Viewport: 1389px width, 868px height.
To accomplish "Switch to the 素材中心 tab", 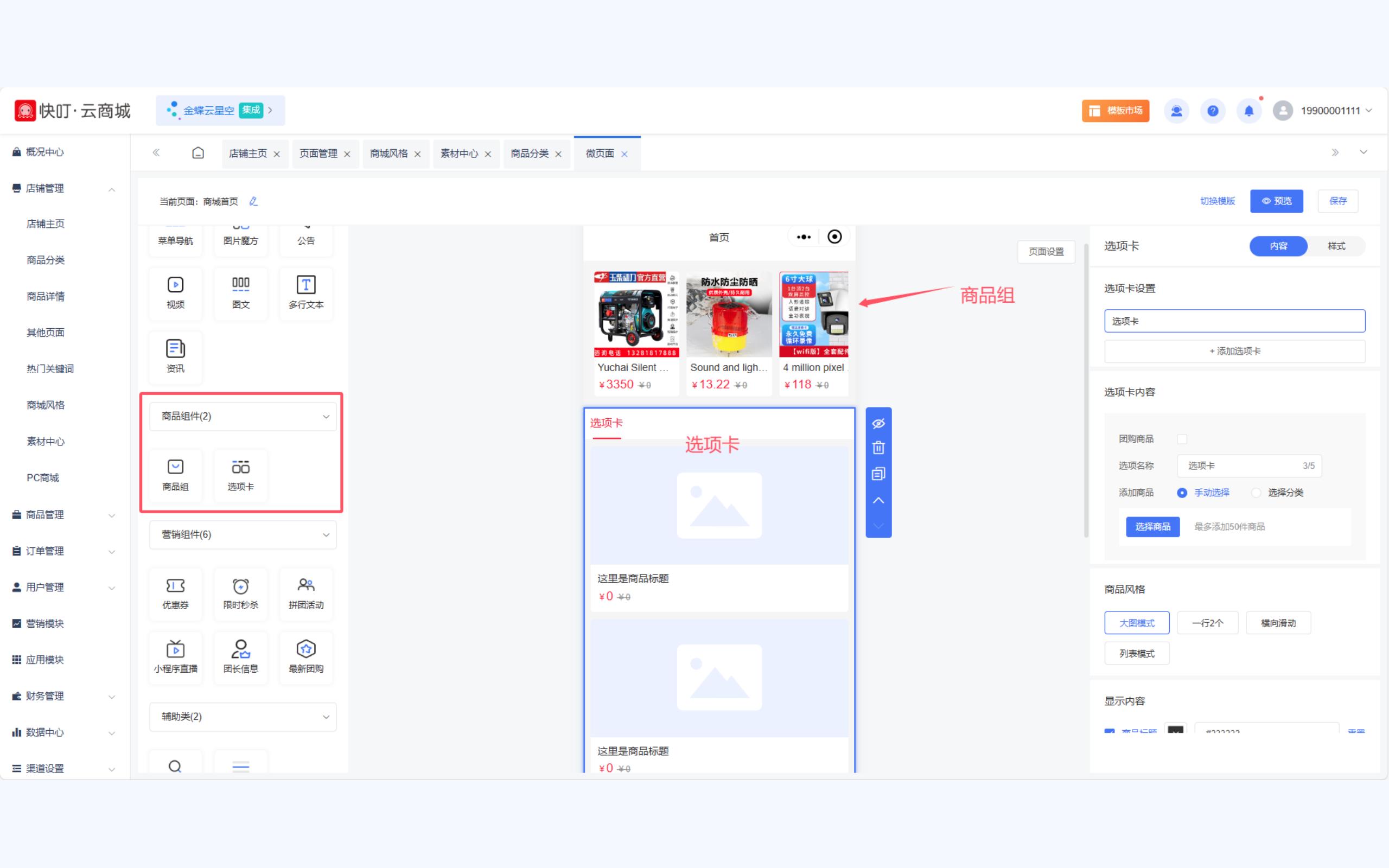I will click(459, 154).
